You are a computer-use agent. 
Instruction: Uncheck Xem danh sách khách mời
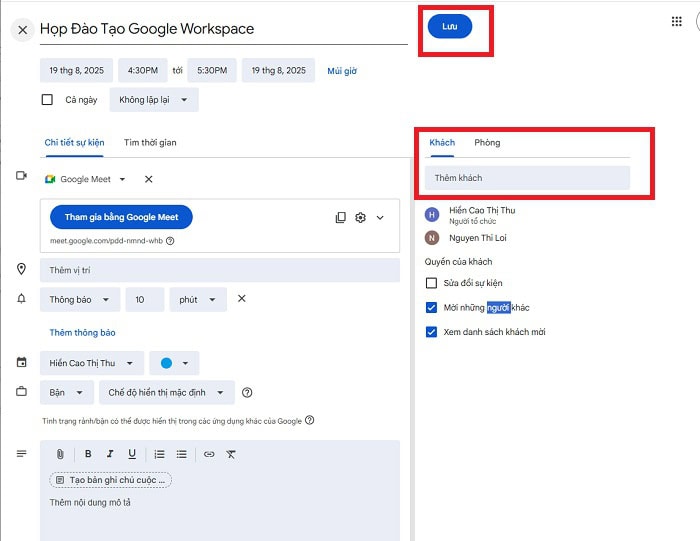pyautogui.click(x=432, y=332)
